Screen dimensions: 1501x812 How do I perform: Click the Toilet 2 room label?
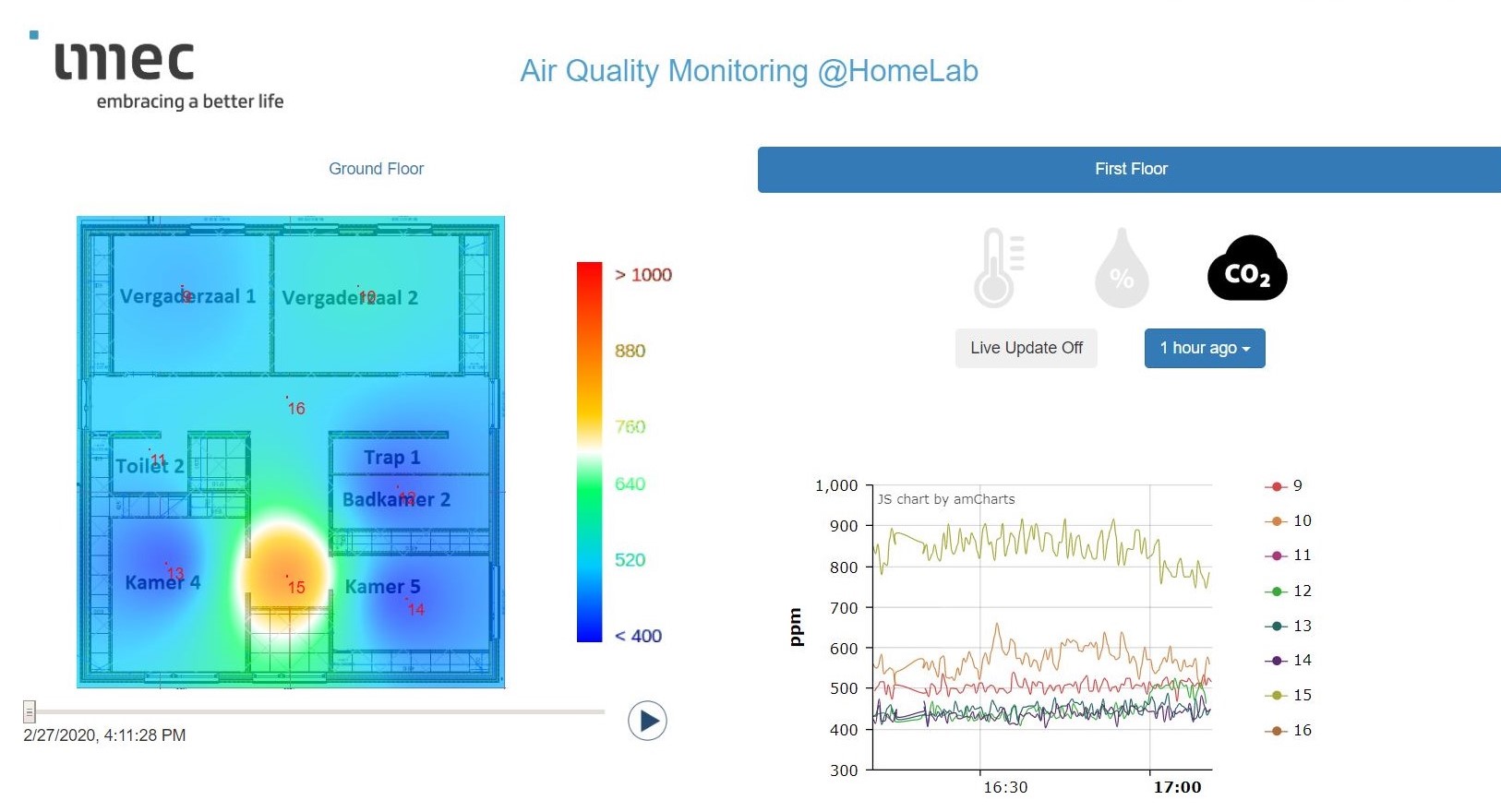click(150, 465)
